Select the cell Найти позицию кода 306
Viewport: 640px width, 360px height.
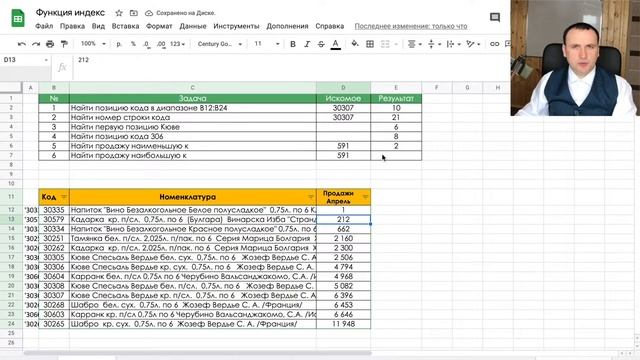tap(193, 136)
